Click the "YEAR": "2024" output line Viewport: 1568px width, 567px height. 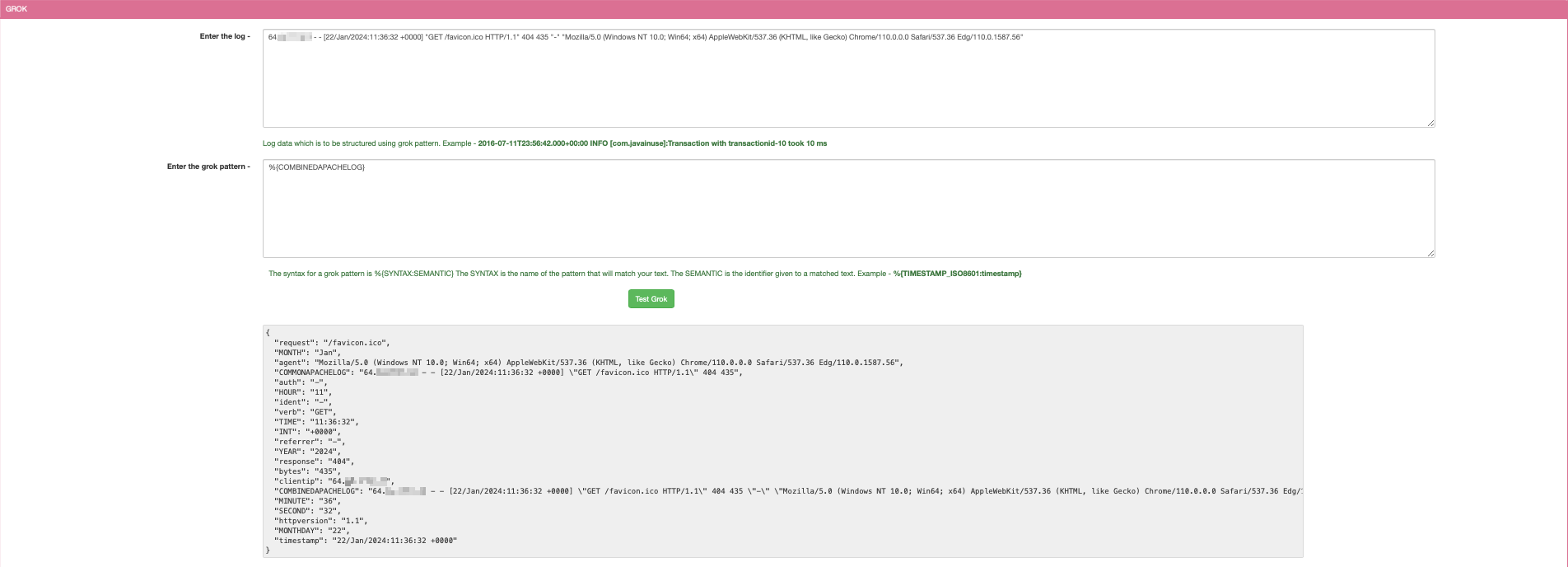point(307,452)
